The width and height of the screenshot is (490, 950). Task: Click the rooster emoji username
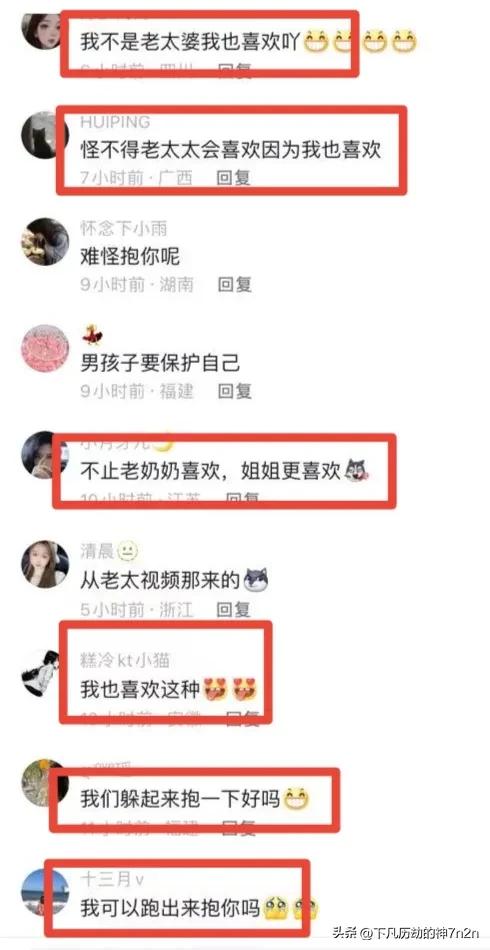[91, 334]
